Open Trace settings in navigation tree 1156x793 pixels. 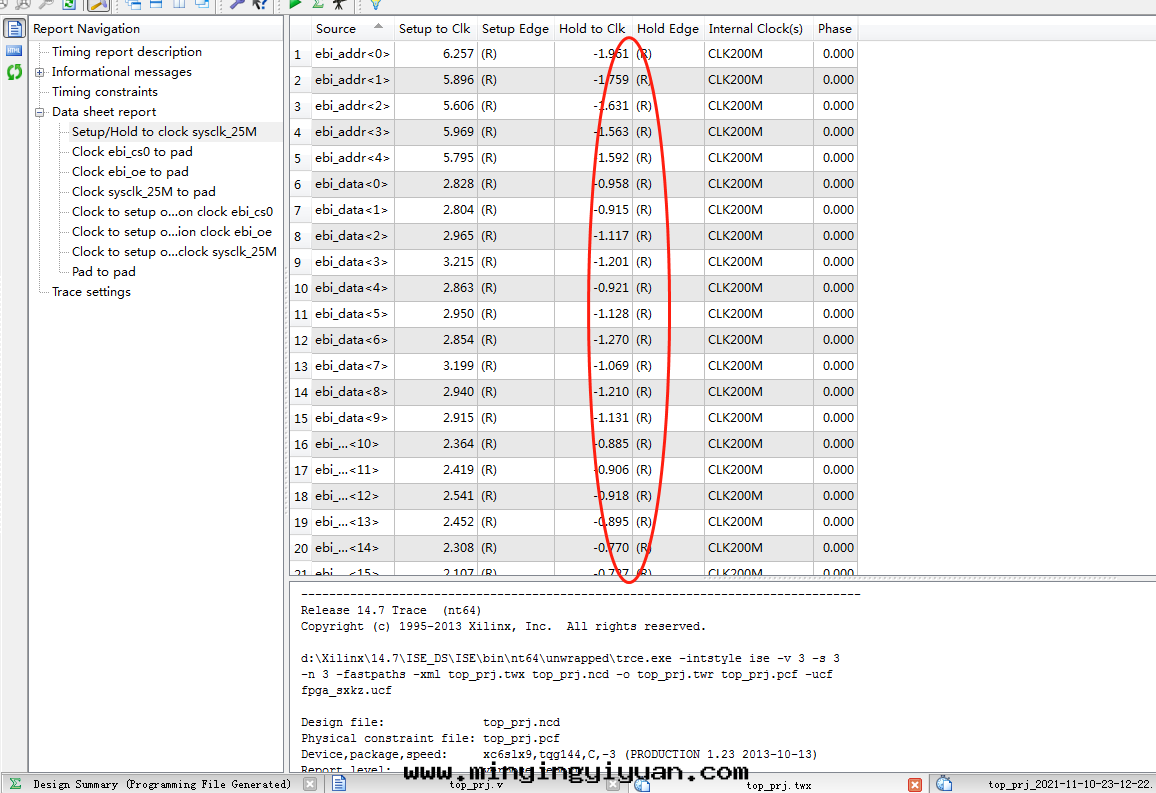(91, 292)
